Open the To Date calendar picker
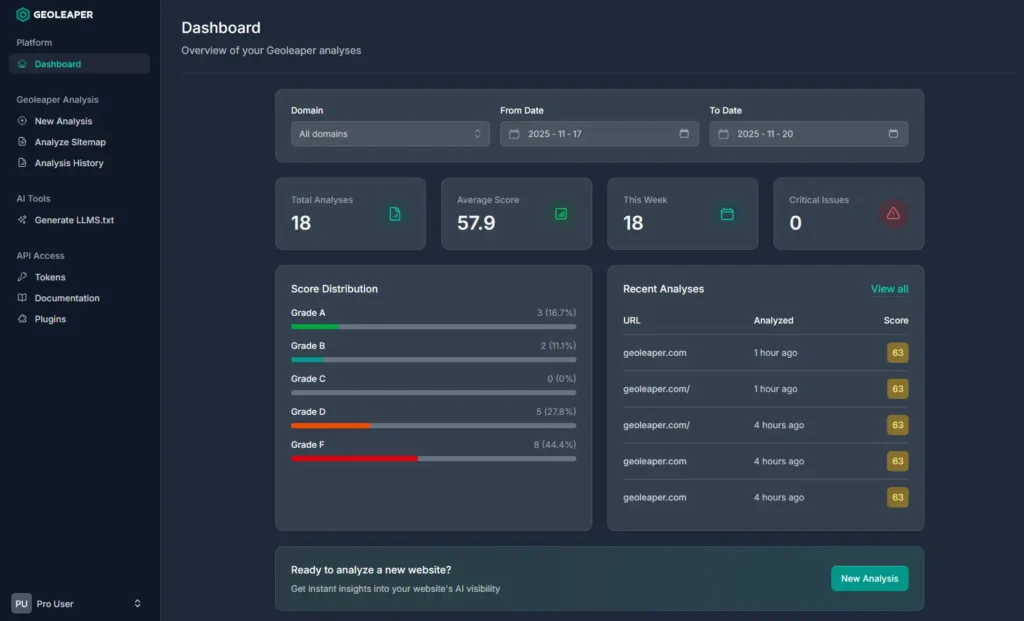The width and height of the screenshot is (1024, 621). 894,133
